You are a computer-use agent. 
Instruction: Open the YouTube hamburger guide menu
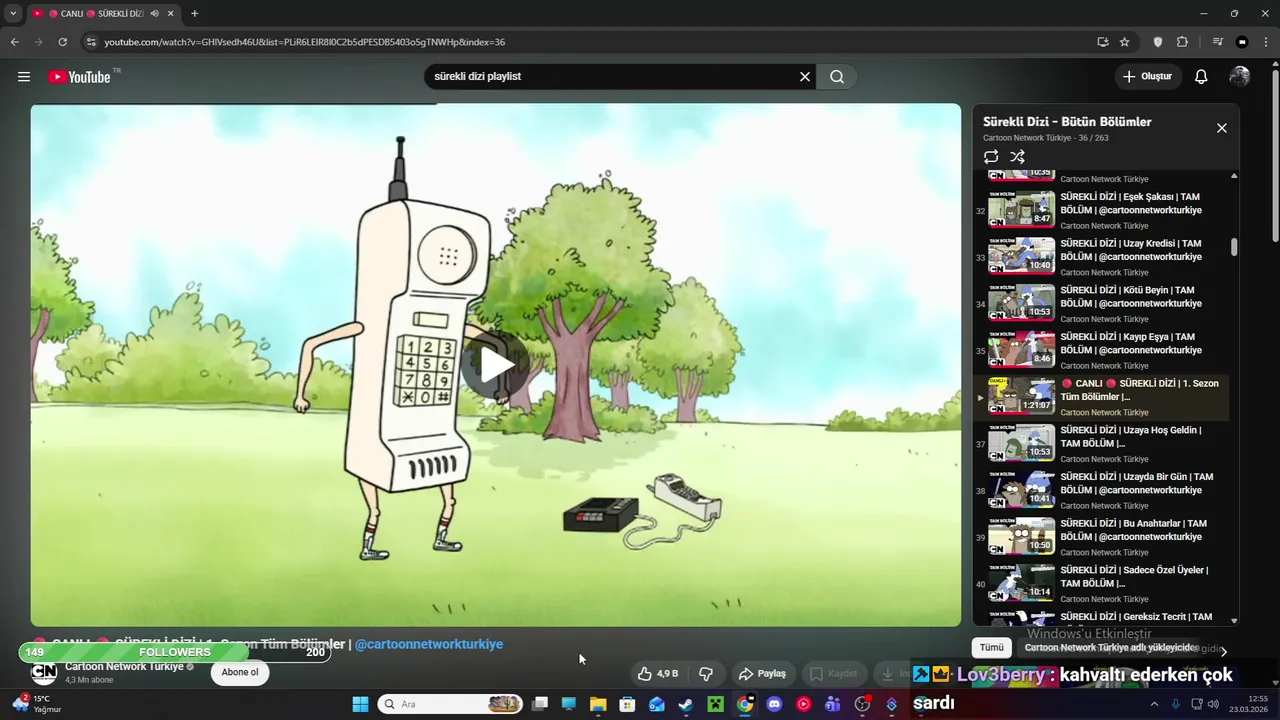click(24, 77)
